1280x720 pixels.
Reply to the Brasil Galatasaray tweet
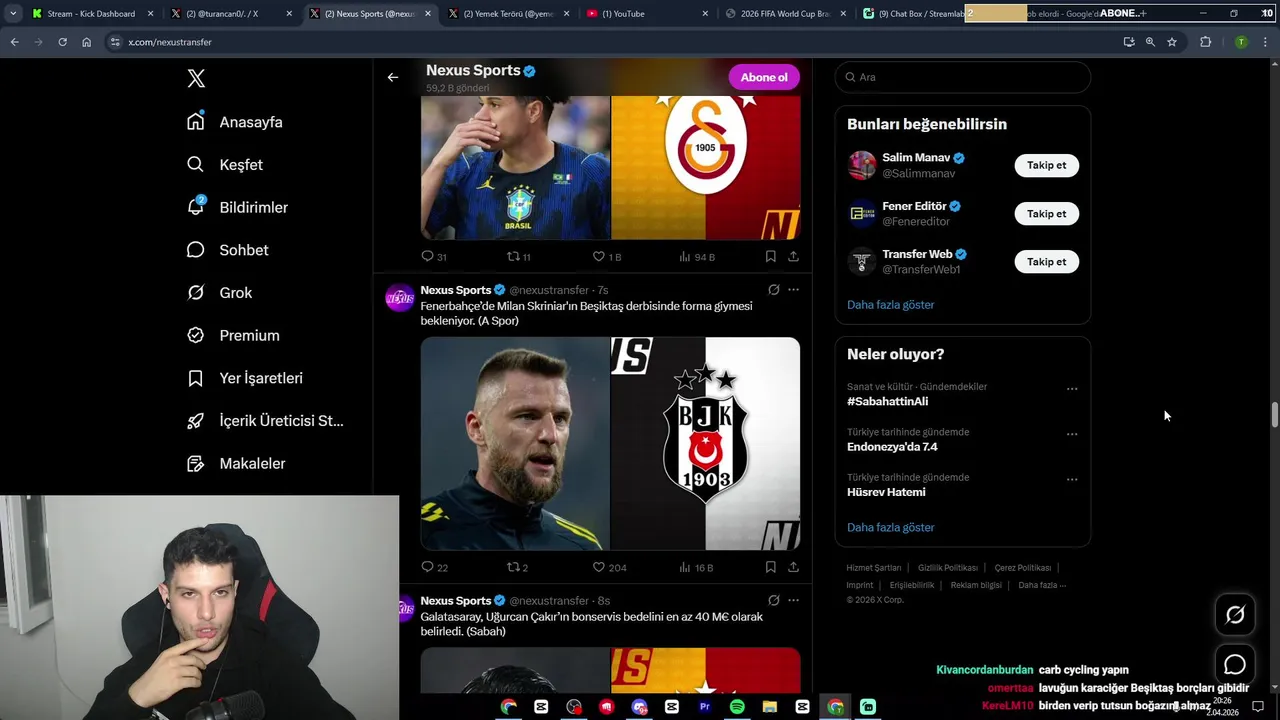tap(434, 257)
